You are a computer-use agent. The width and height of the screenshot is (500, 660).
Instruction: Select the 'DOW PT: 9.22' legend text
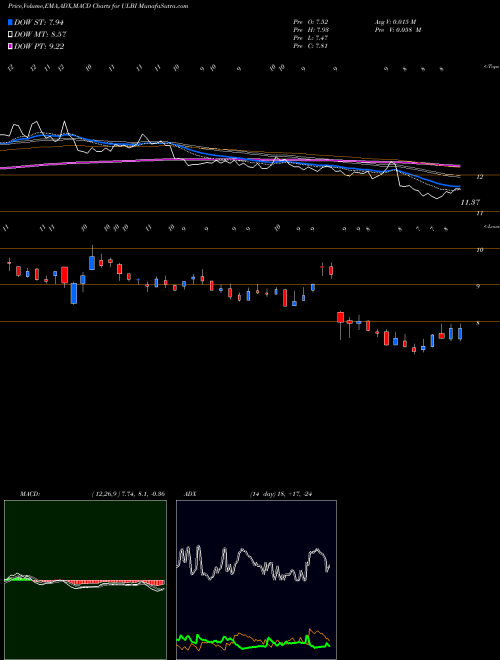coord(39,46)
